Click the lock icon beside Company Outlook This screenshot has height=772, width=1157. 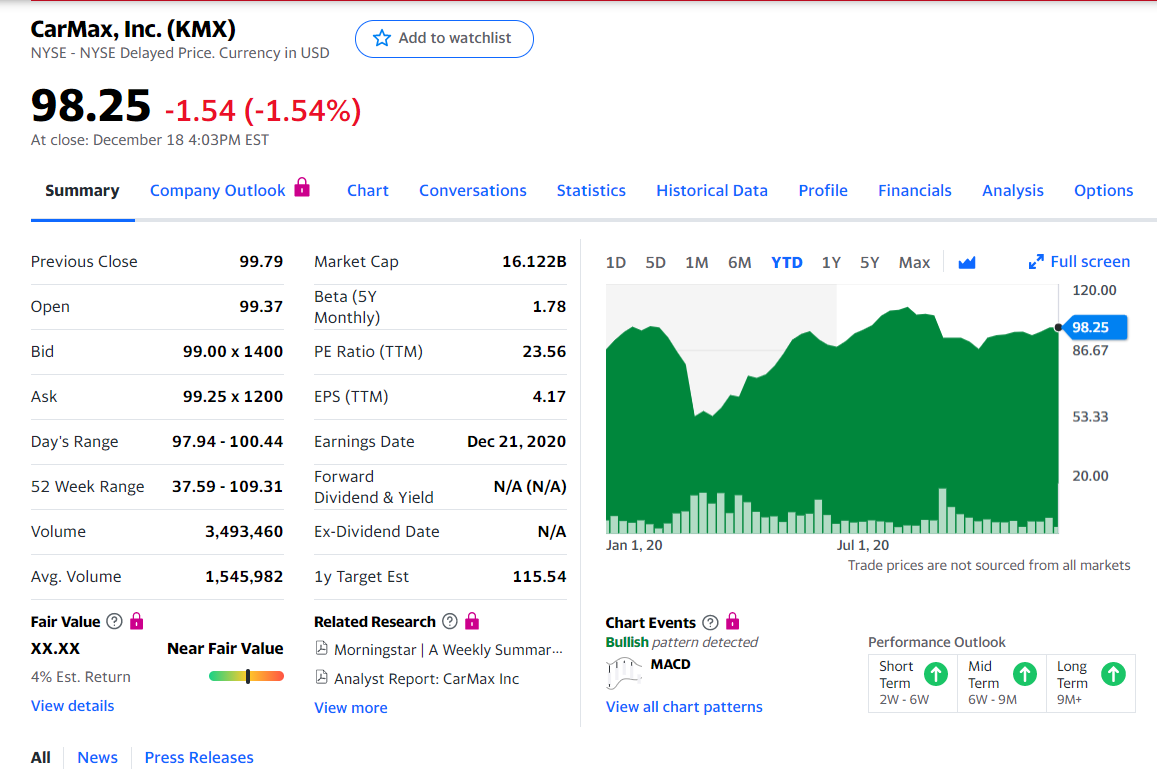pyautogui.click(x=302, y=187)
